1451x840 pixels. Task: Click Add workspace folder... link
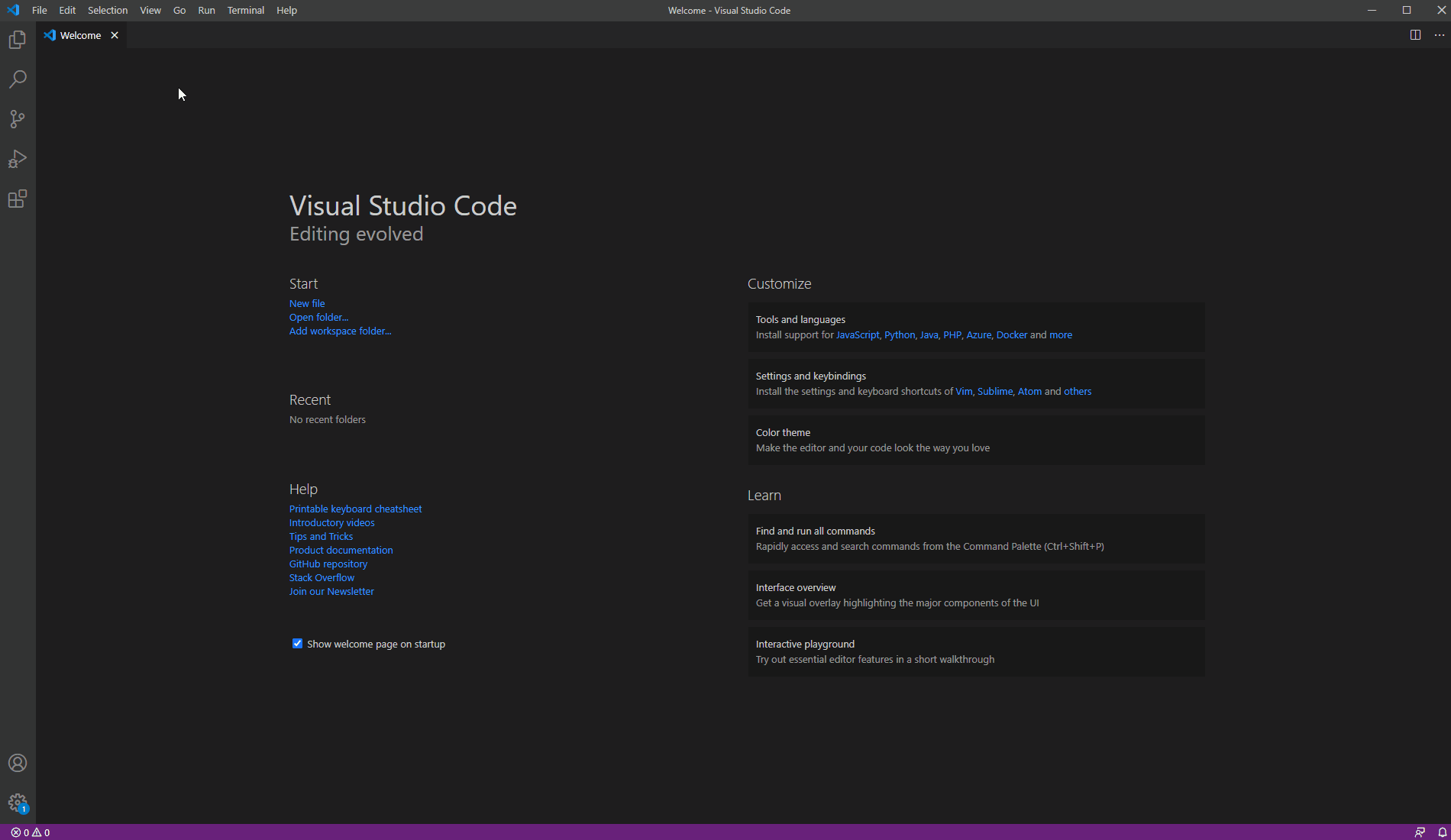[340, 331]
